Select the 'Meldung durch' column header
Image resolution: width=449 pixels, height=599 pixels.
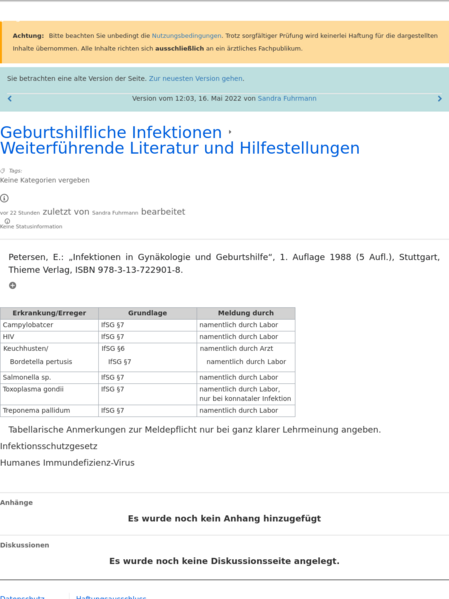246,313
